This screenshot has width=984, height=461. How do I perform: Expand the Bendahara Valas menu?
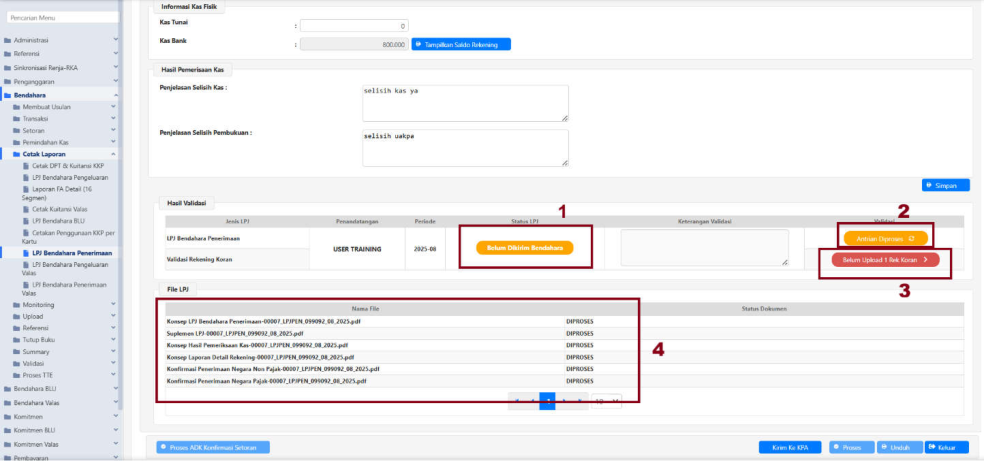[x=115, y=402]
